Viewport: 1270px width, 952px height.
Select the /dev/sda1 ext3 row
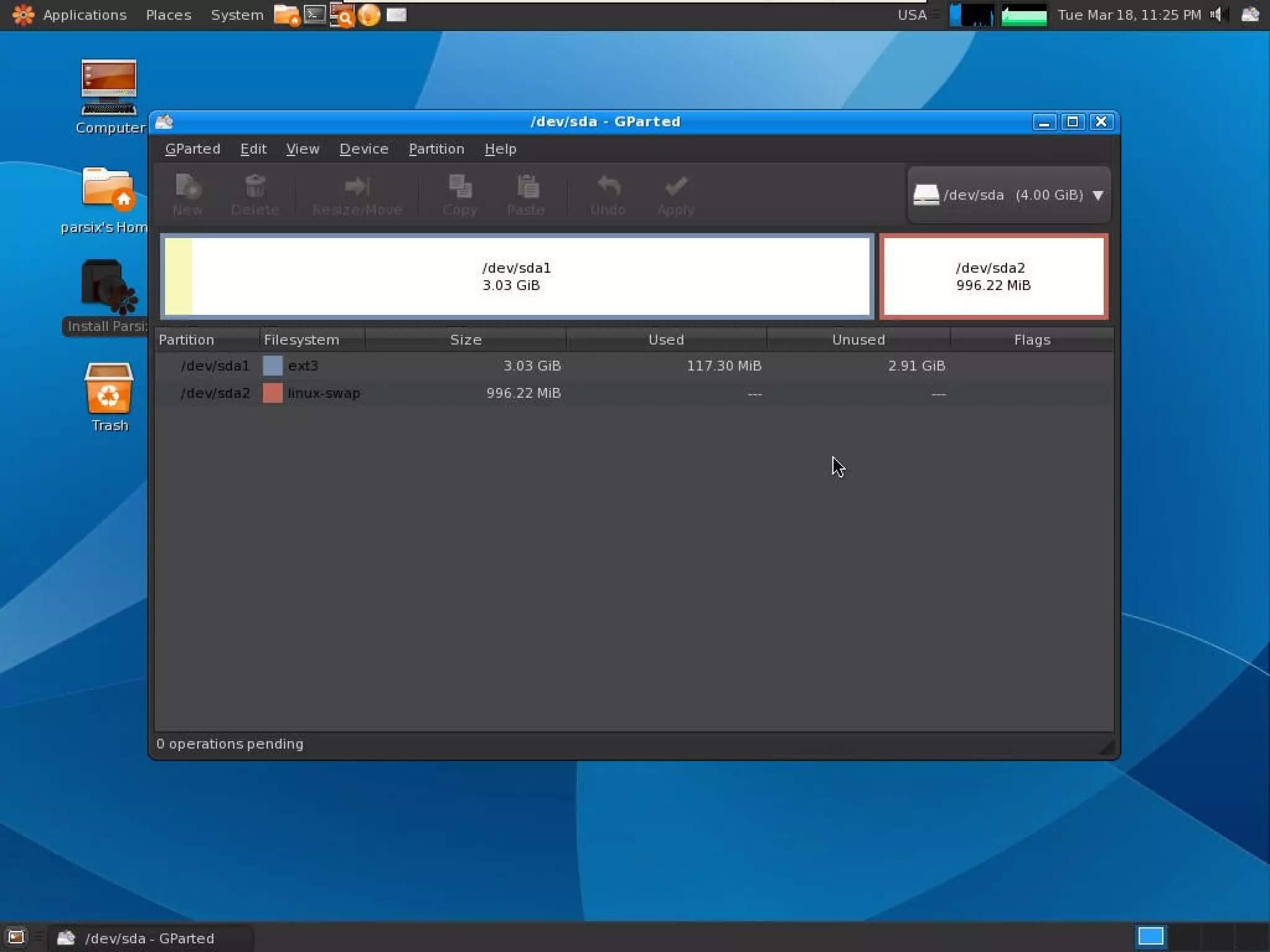[434, 366]
